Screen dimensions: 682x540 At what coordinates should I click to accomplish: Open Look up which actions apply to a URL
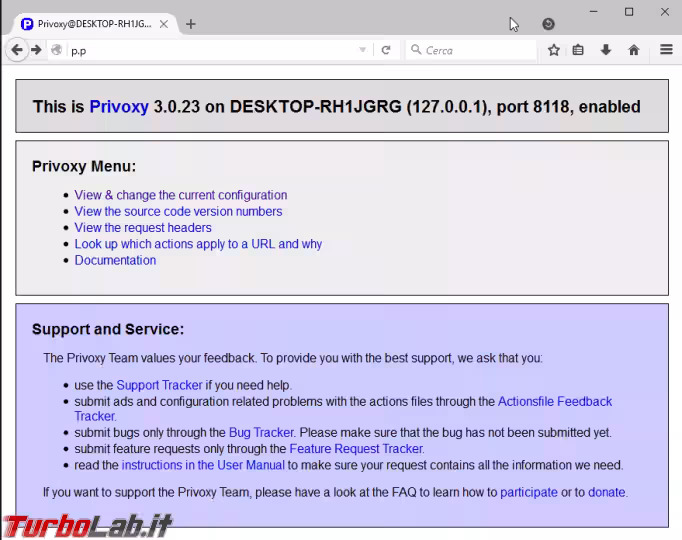pos(198,244)
